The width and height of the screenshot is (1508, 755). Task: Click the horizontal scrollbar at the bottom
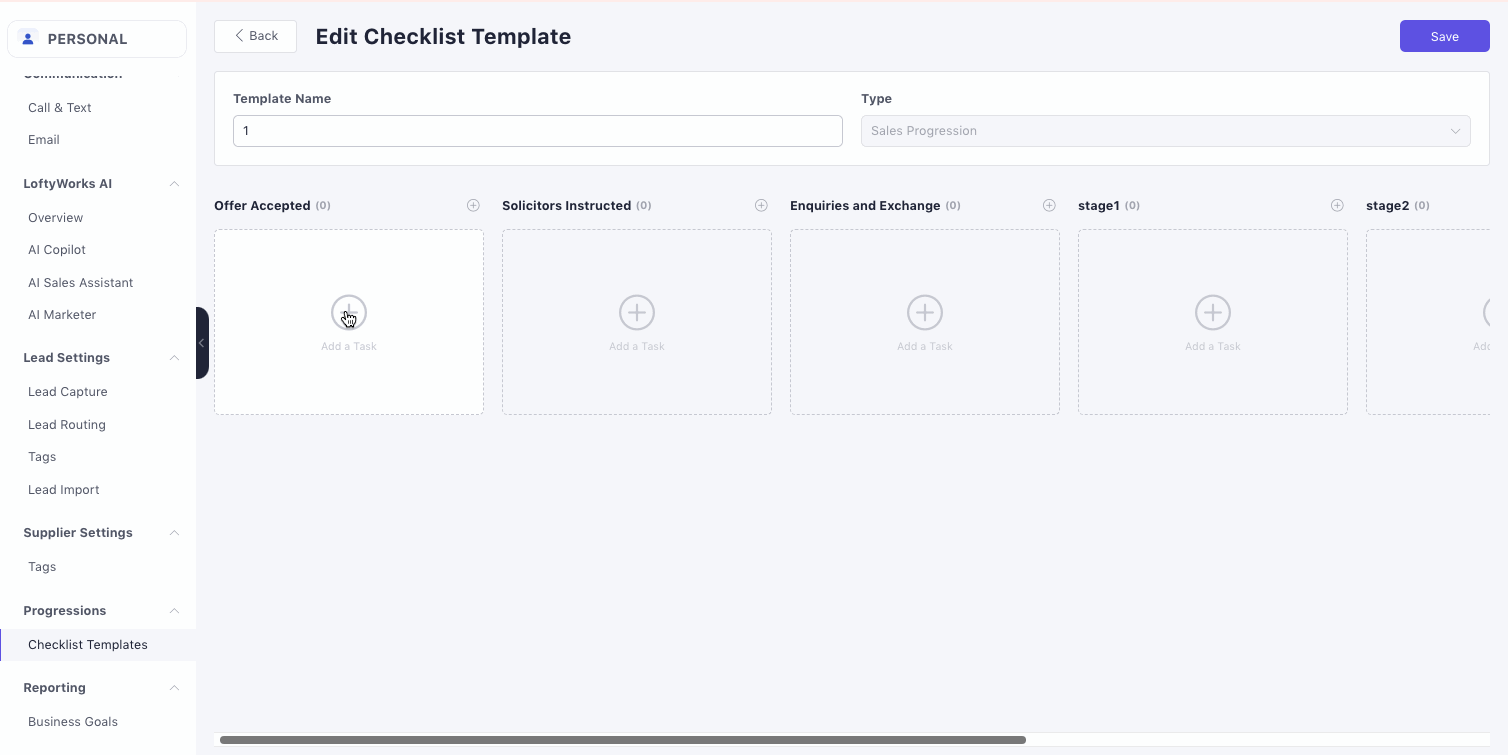[x=622, y=740]
